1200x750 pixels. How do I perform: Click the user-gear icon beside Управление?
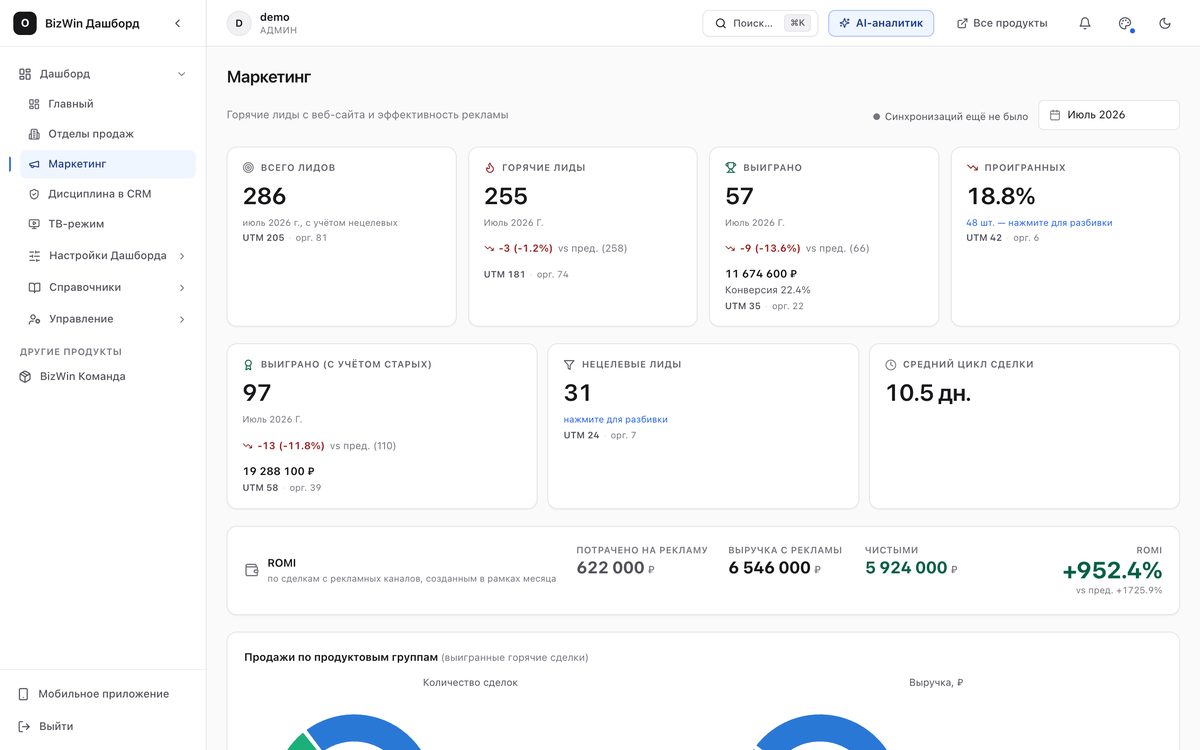tap(34, 319)
